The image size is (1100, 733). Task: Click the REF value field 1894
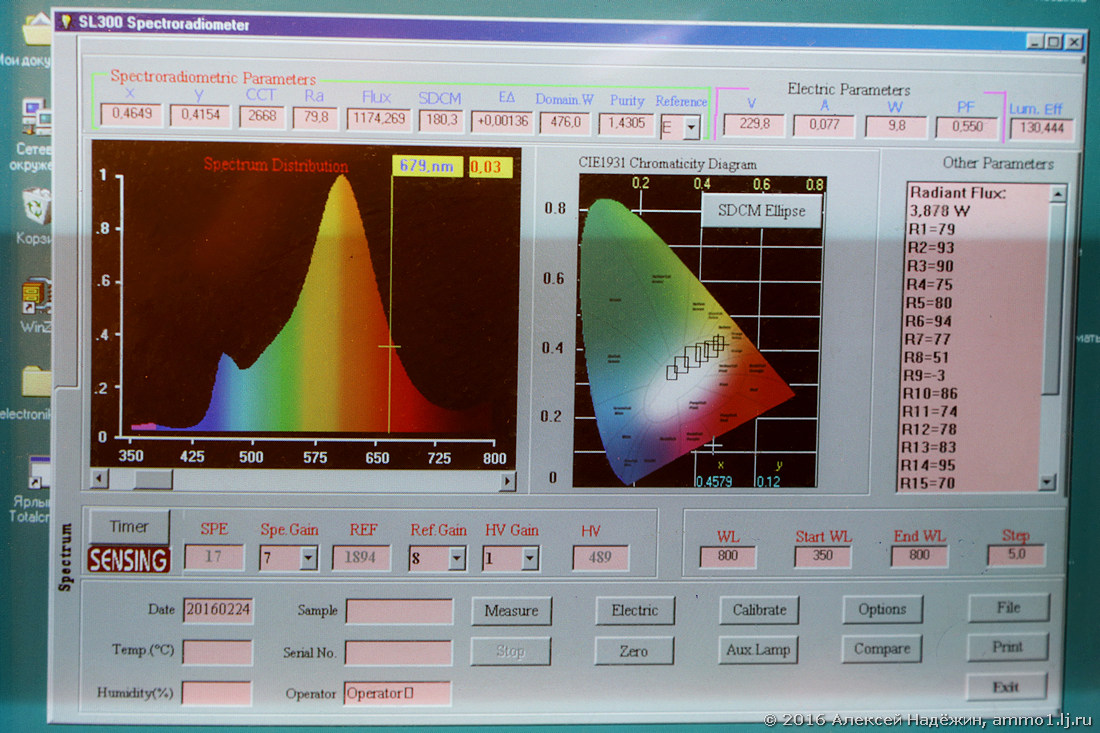[x=361, y=558]
